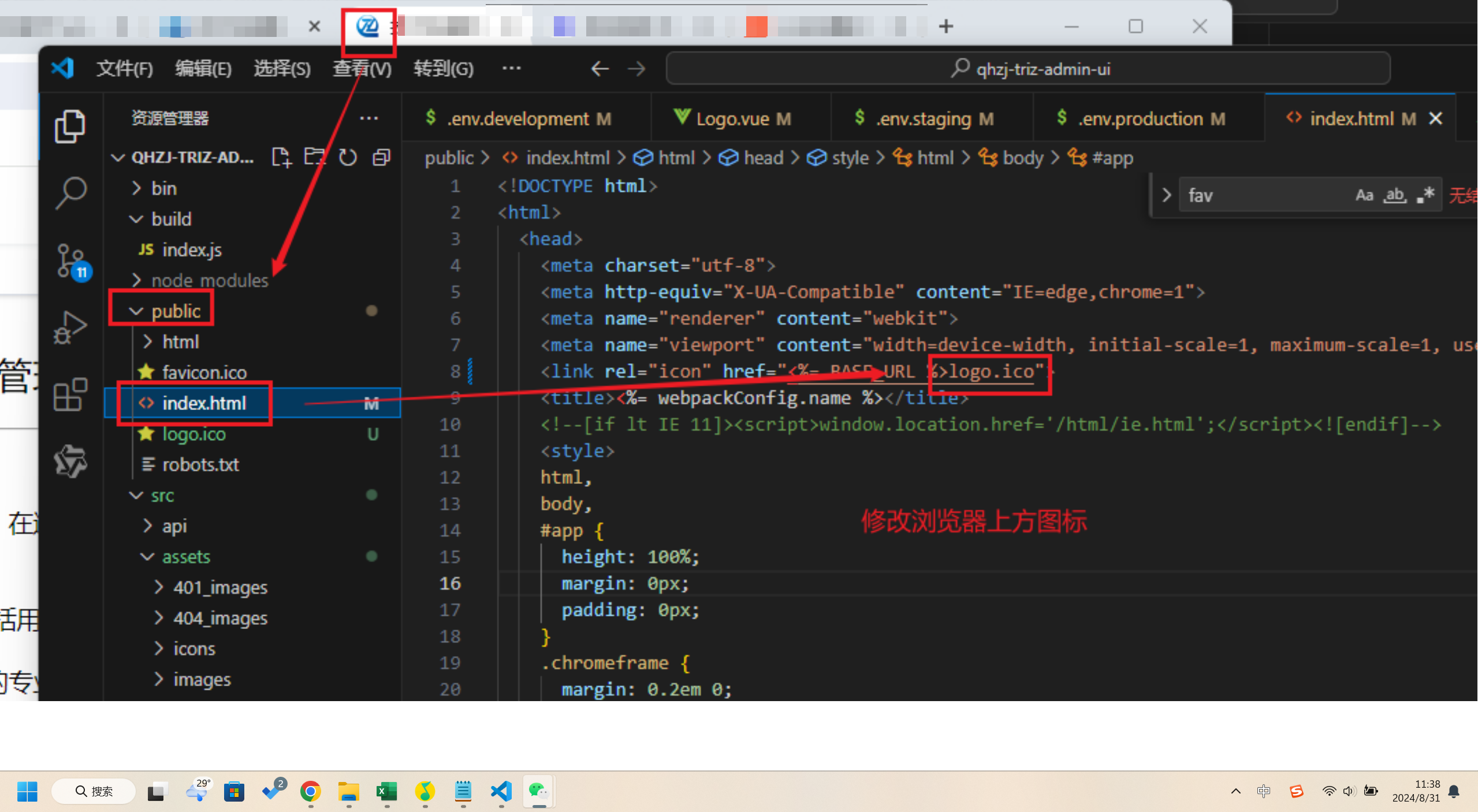Open the 查看(V) menu
The width and height of the screenshot is (1478, 812).
click(x=362, y=69)
